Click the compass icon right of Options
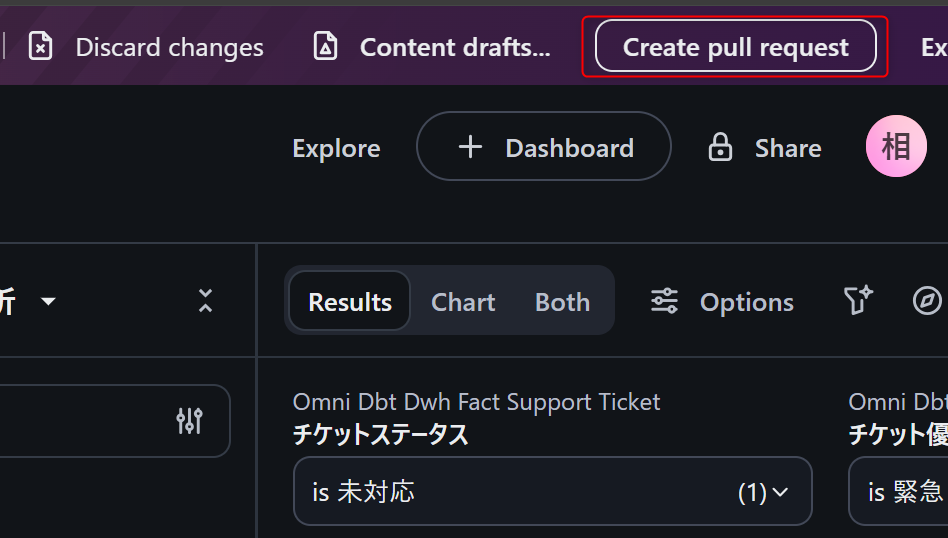The width and height of the screenshot is (948, 538). pyautogui.click(x=927, y=301)
